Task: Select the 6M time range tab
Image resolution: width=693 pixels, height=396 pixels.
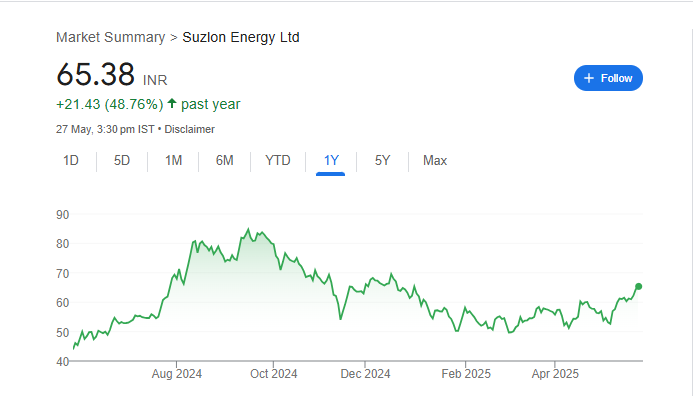Action: click(225, 160)
